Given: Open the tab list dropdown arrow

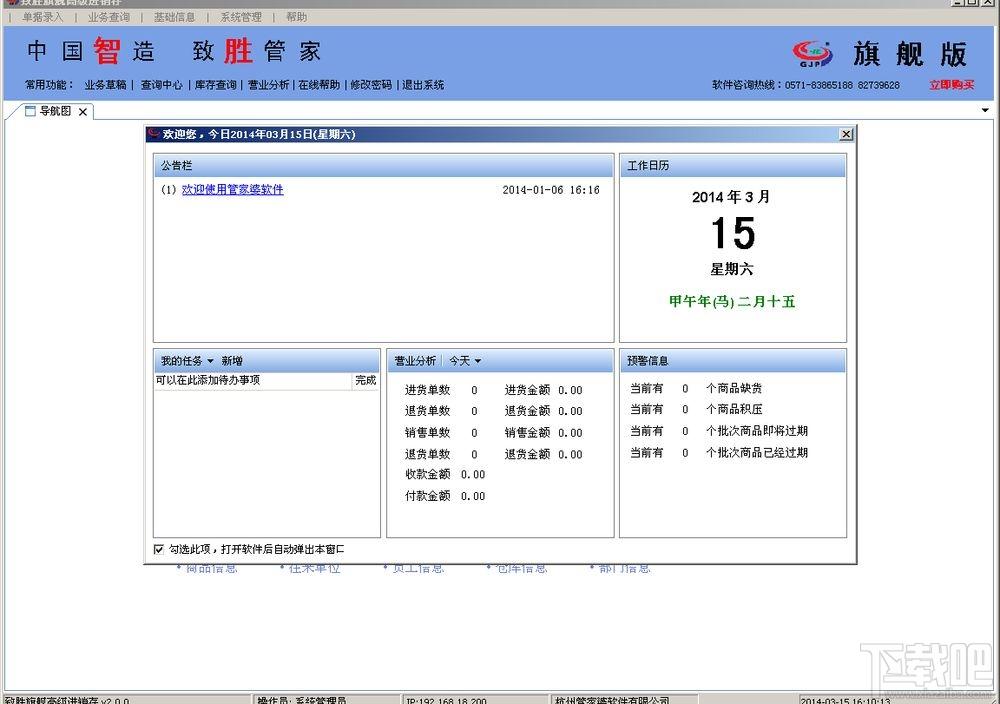Looking at the screenshot, I should (985, 110).
